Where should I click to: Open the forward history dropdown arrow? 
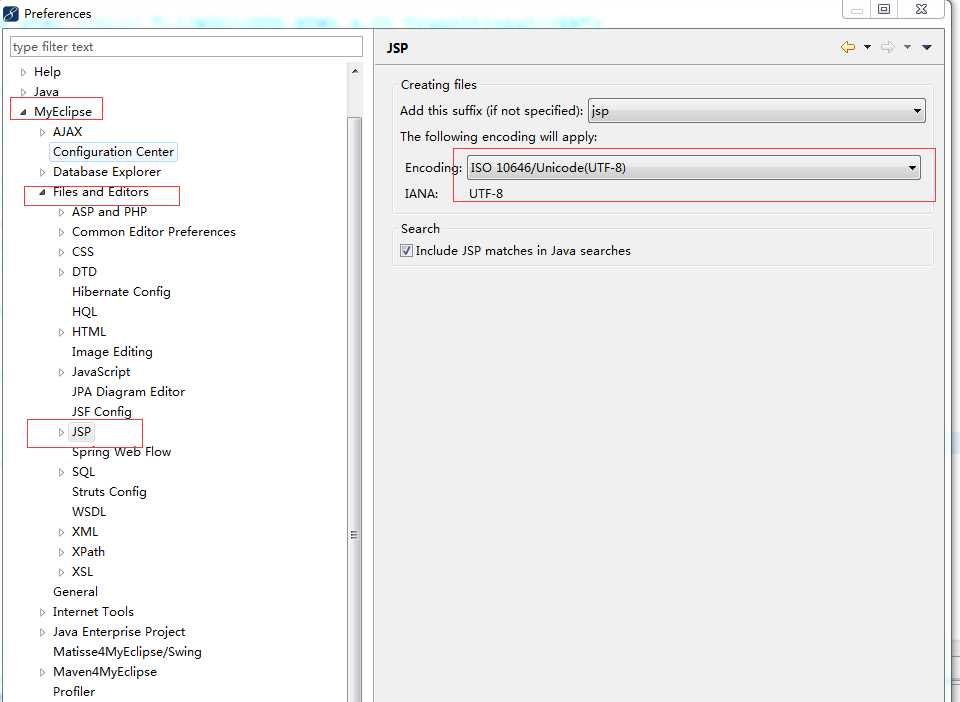tap(907, 47)
